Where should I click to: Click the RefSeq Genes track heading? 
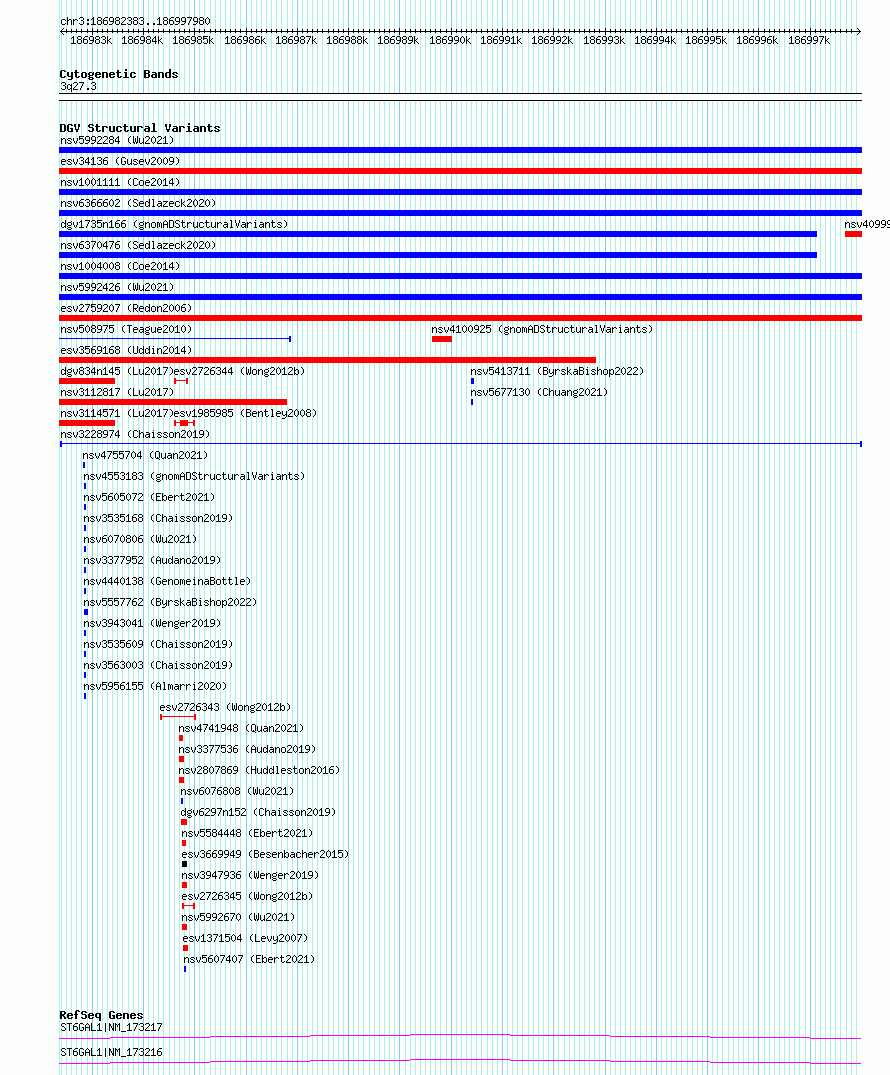pos(101,1015)
